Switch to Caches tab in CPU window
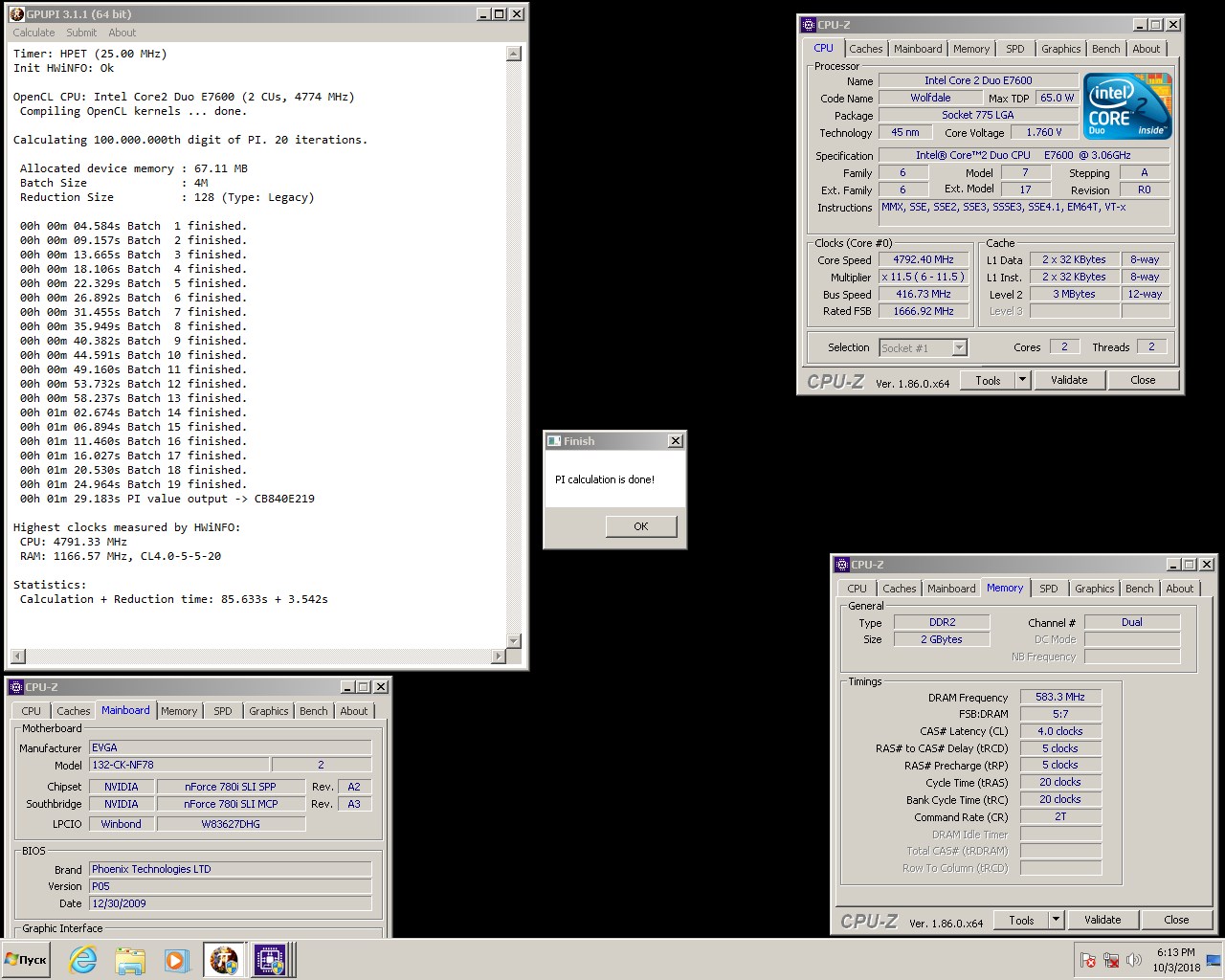The height and width of the screenshot is (980, 1225). [866, 49]
